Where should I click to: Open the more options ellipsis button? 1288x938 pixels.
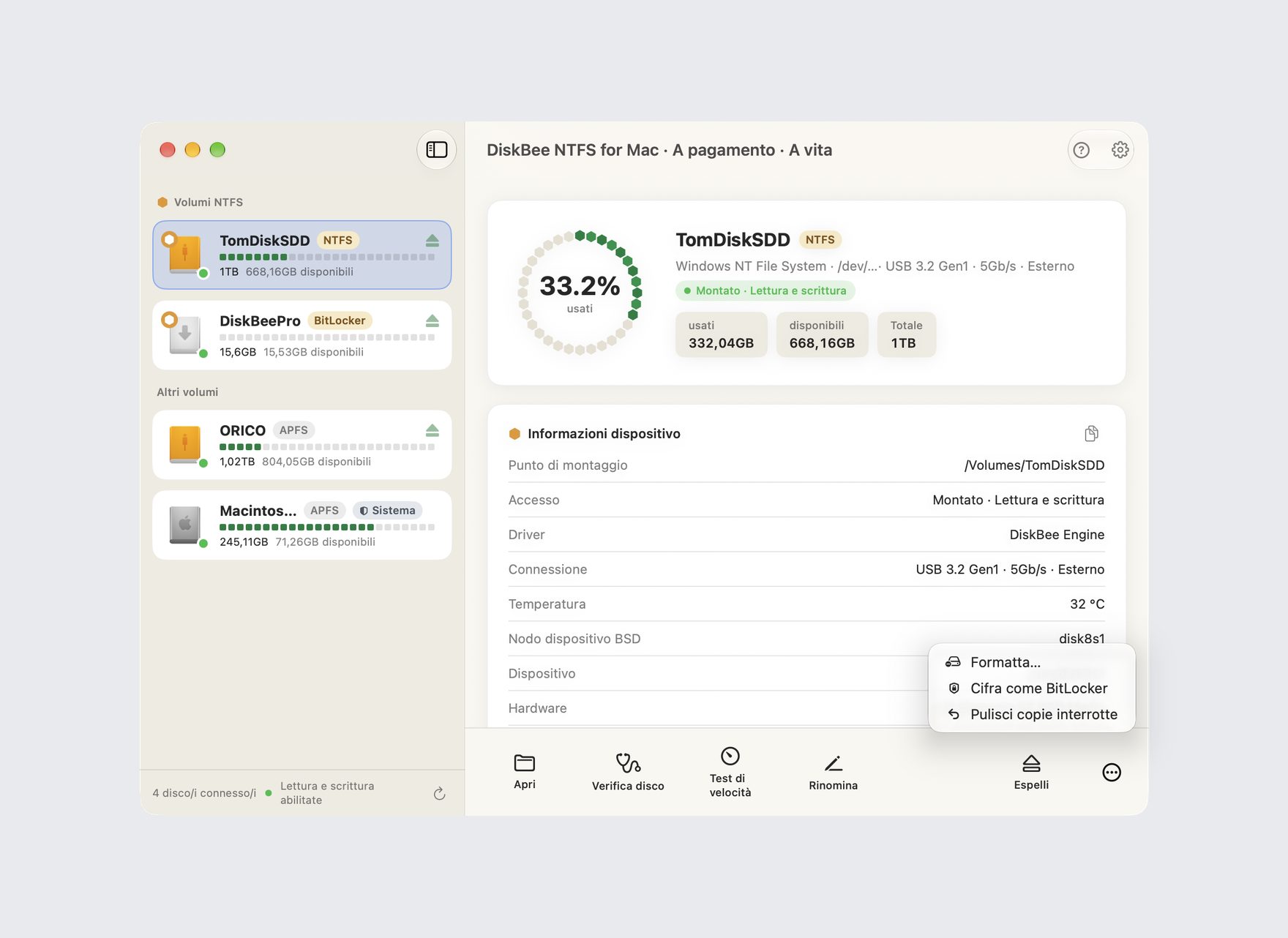(1112, 772)
